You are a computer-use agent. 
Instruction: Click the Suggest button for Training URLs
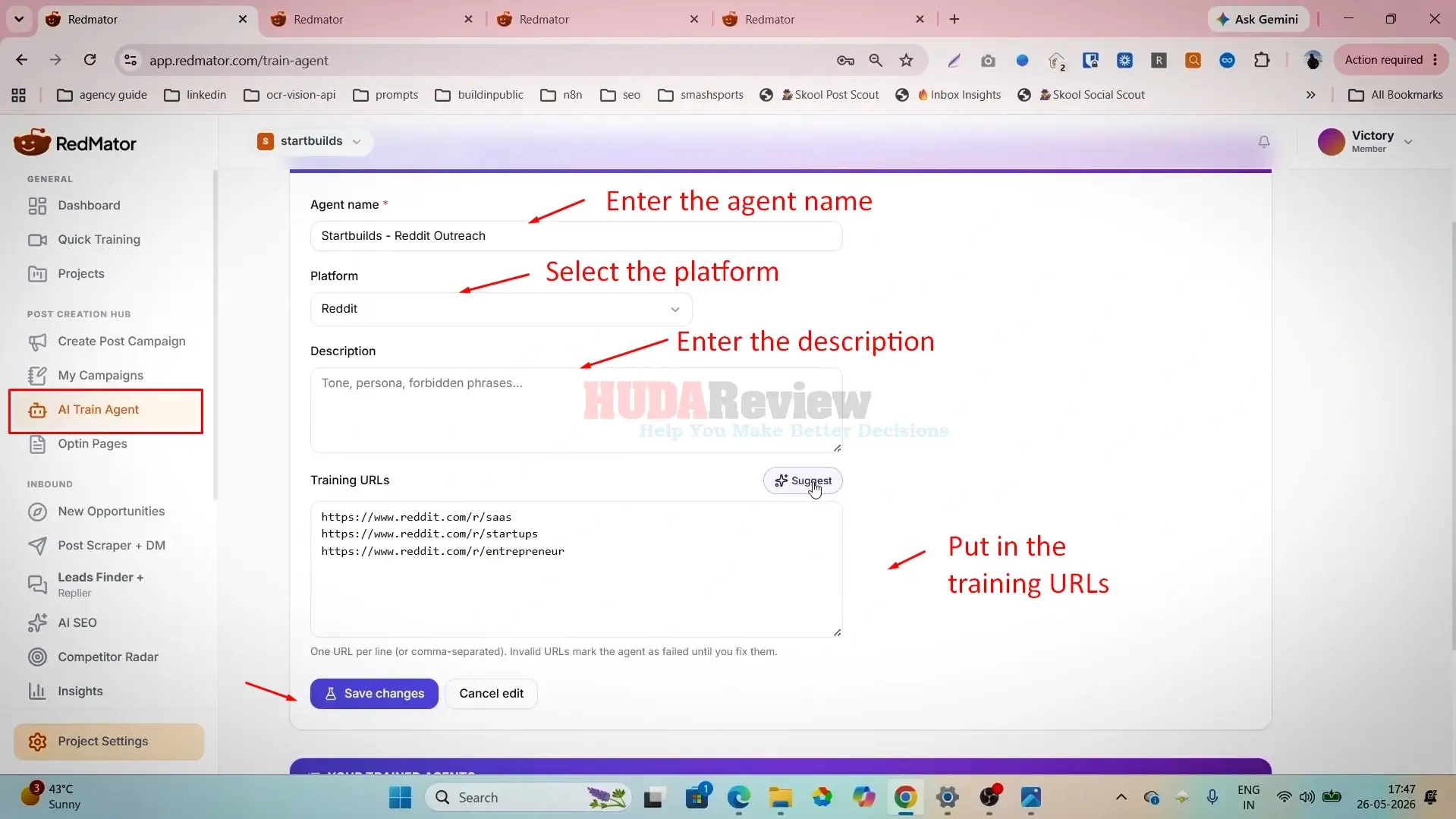[803, 480]
